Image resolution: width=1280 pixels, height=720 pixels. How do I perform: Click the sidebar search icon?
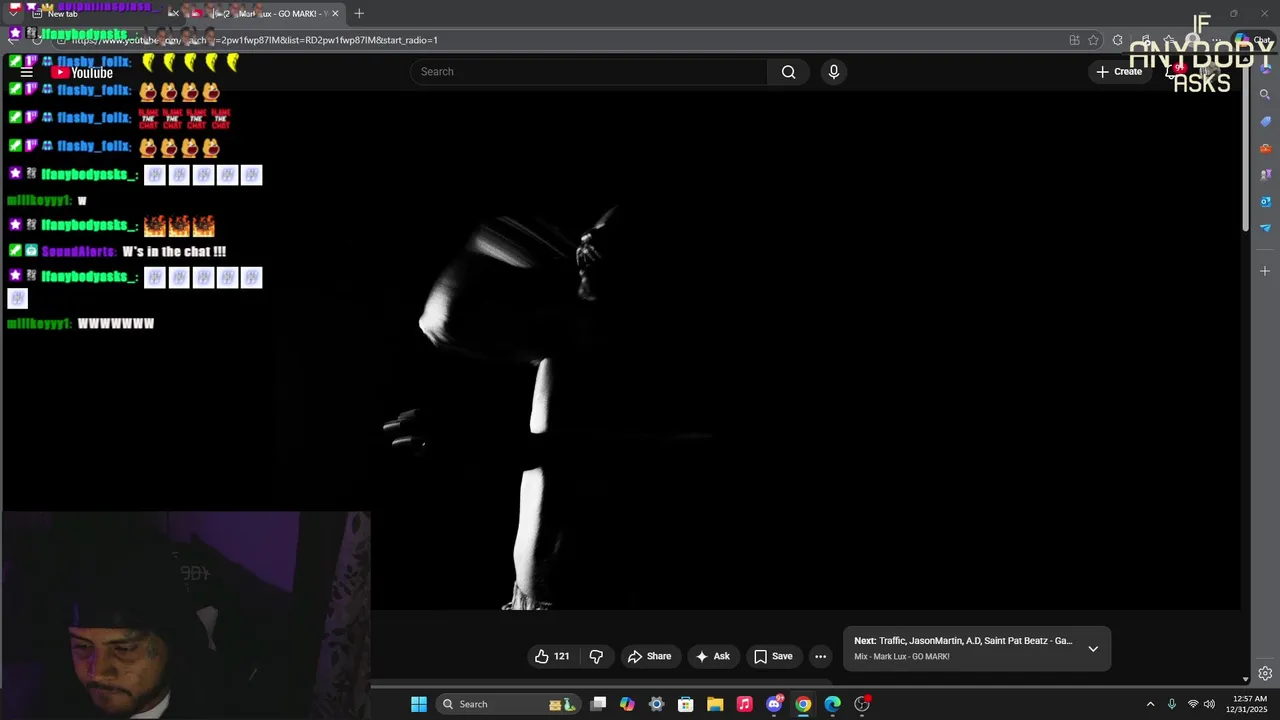click(x=1265, y=95)
